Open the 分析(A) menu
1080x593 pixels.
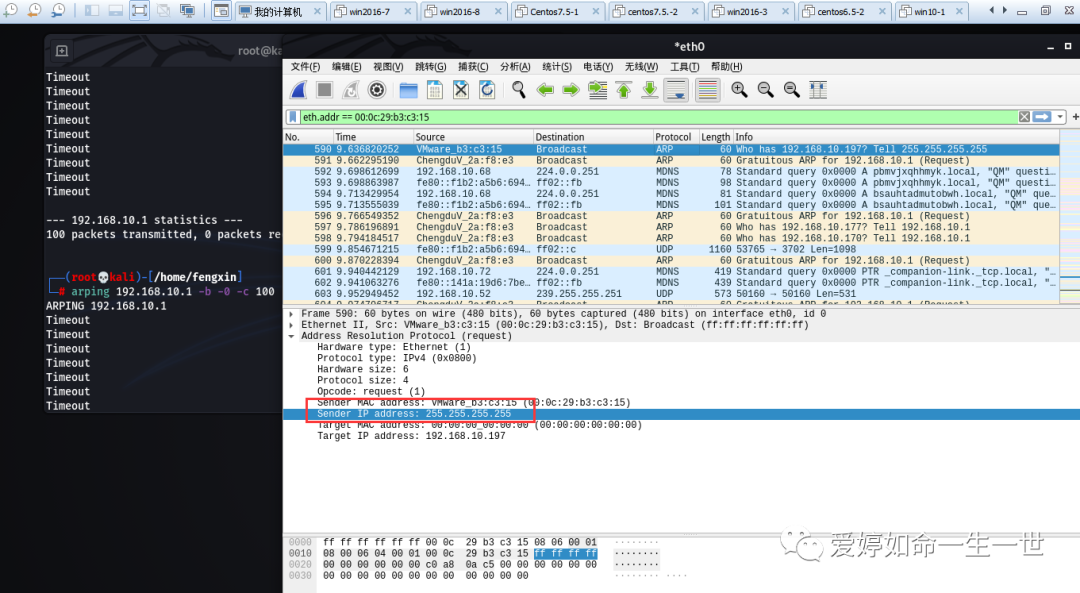515,67
